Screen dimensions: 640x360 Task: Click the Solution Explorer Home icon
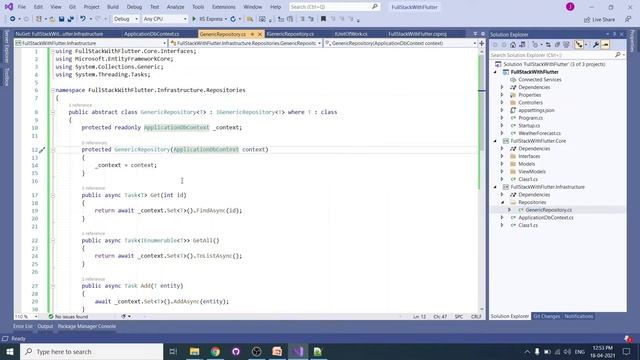click(x=513, y=45)
